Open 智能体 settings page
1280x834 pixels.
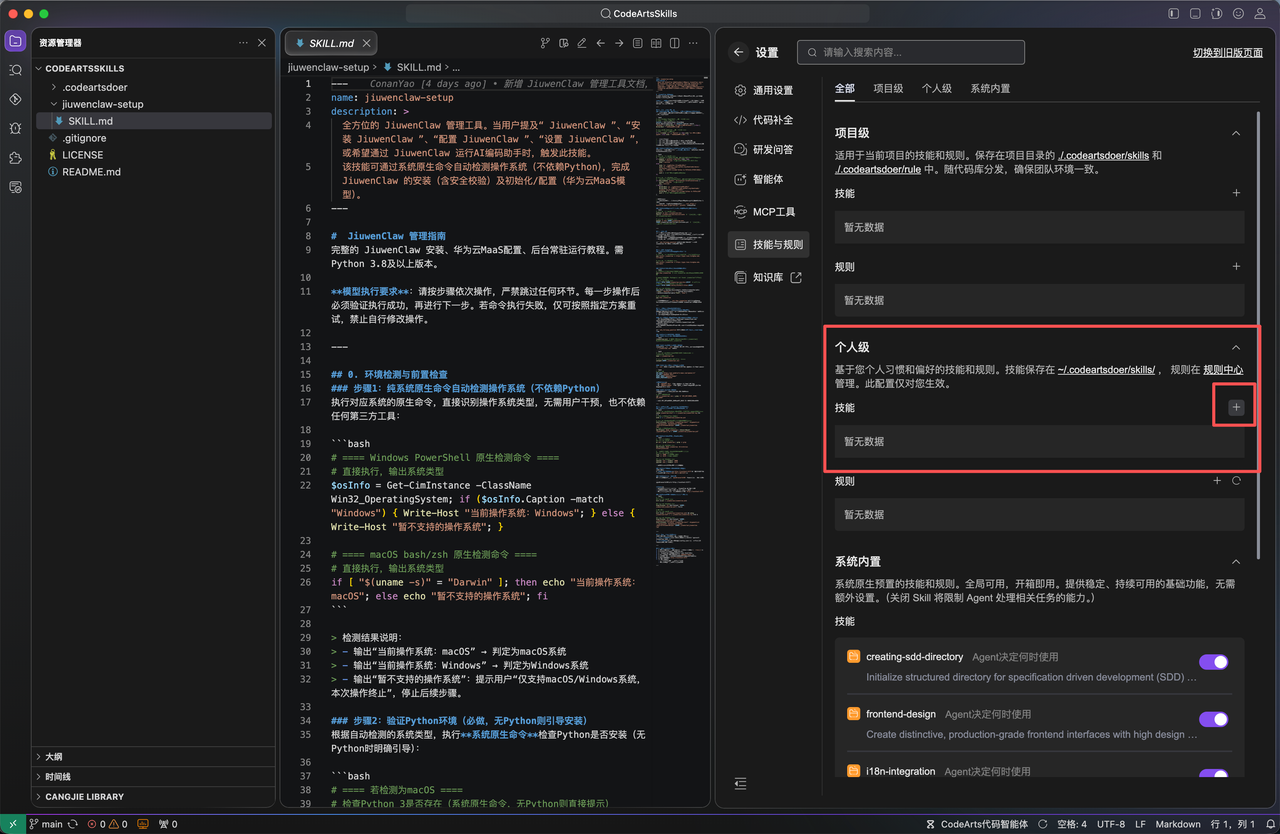tap(769, 180)
